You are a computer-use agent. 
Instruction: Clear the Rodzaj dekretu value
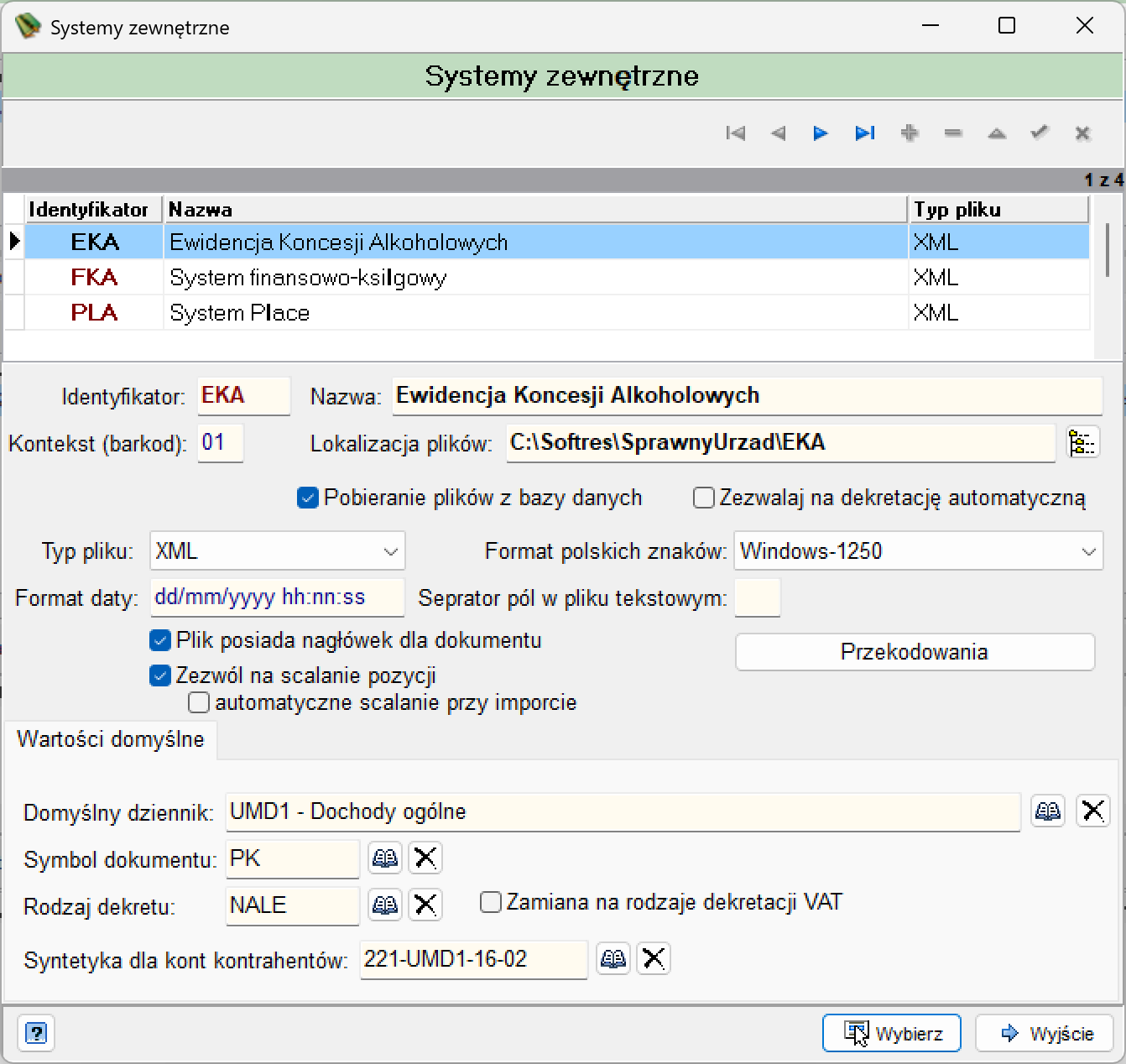click(425, 905)
